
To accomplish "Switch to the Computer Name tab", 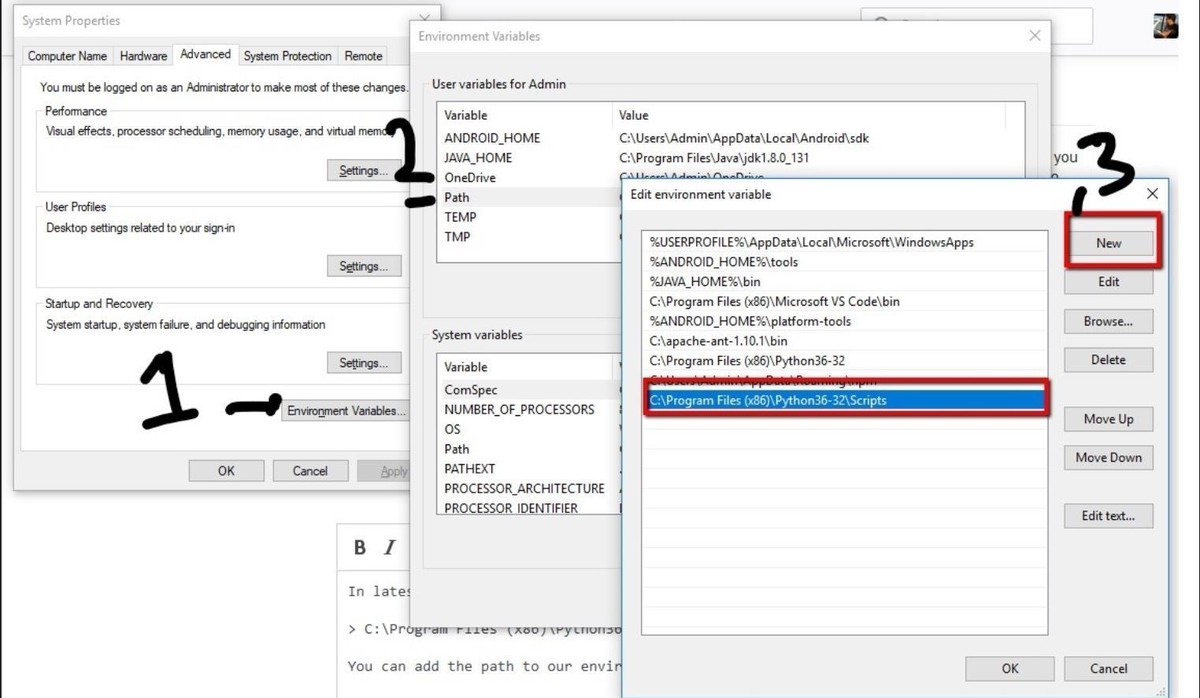I will 67,56.
